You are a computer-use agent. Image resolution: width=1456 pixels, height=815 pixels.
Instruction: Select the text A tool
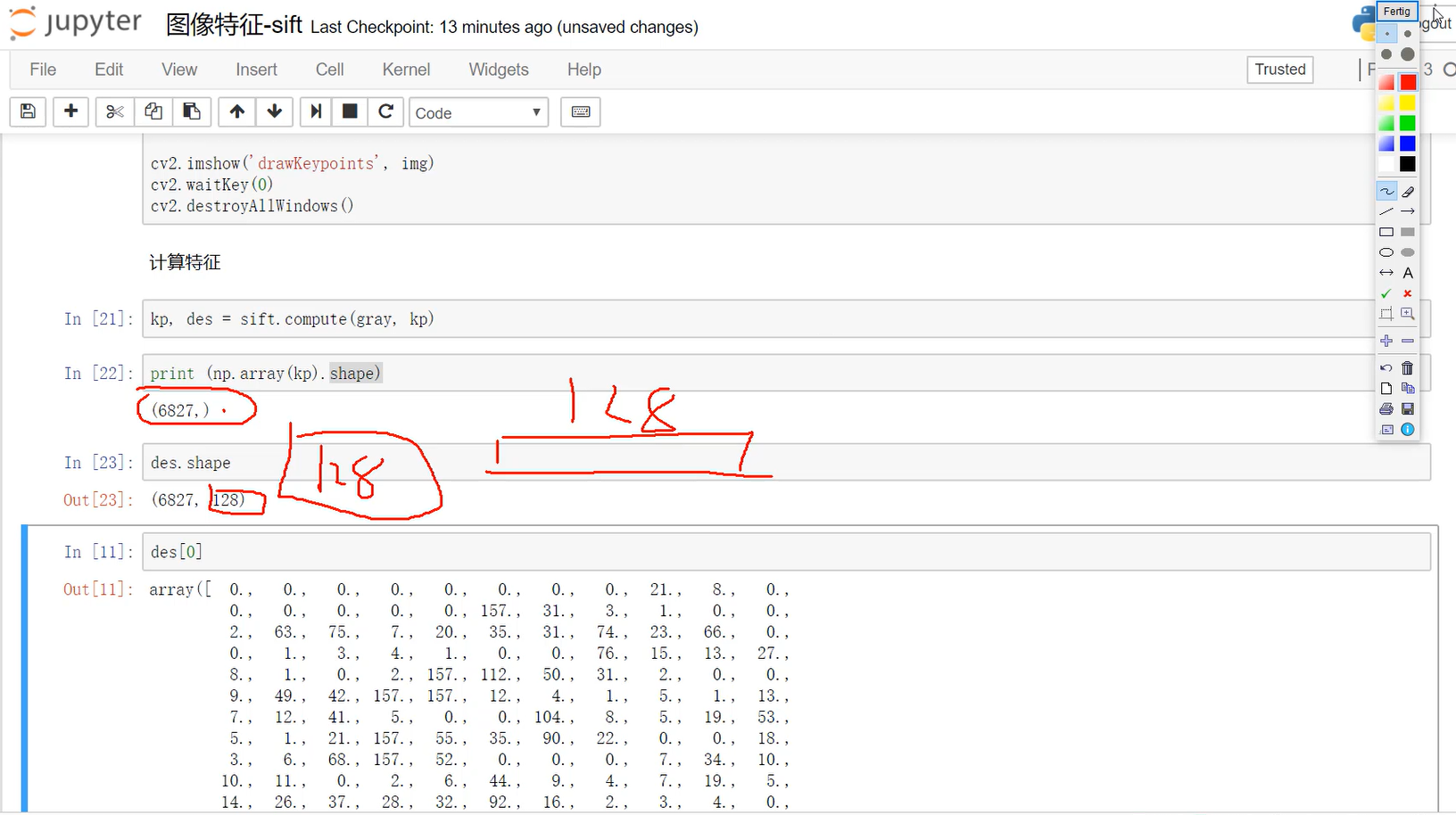1408,273
